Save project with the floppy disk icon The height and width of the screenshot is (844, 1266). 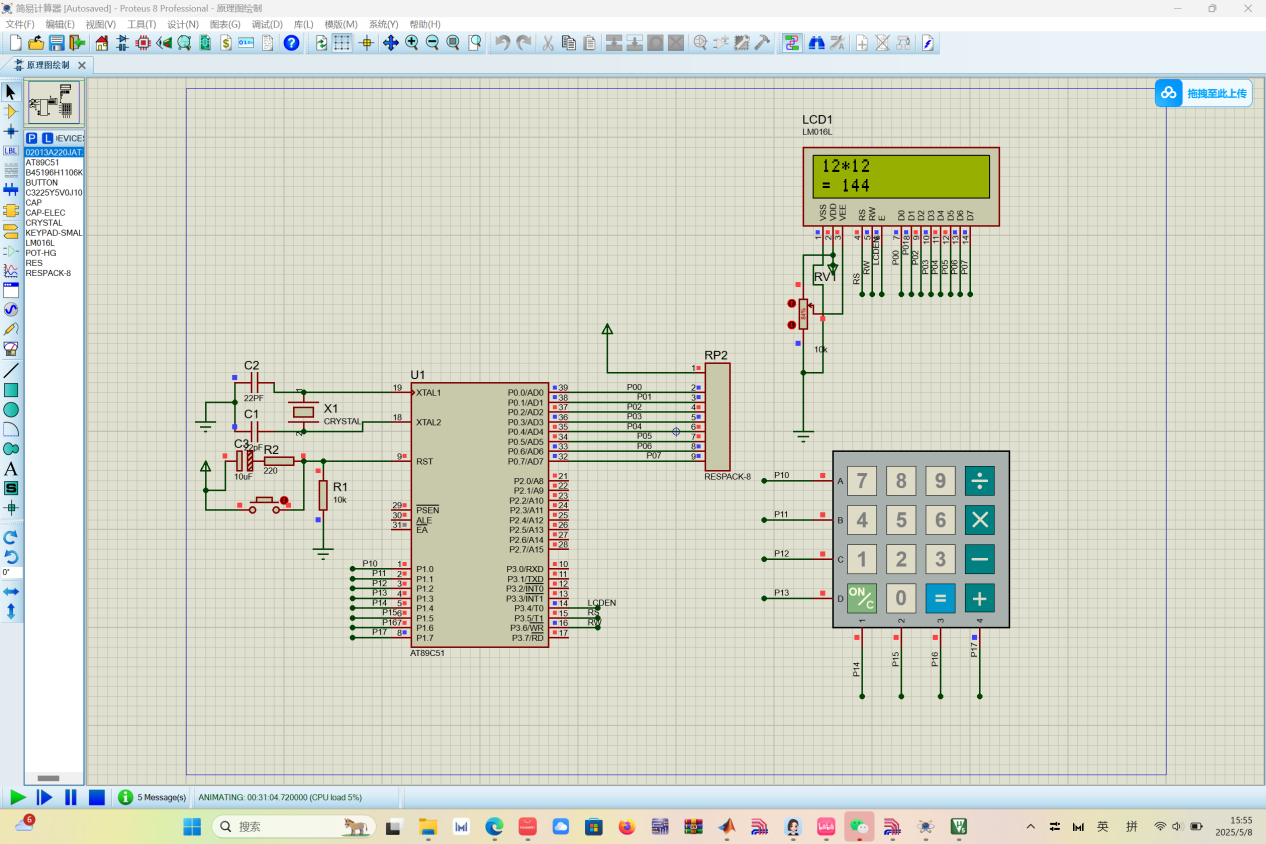point(57,43)
